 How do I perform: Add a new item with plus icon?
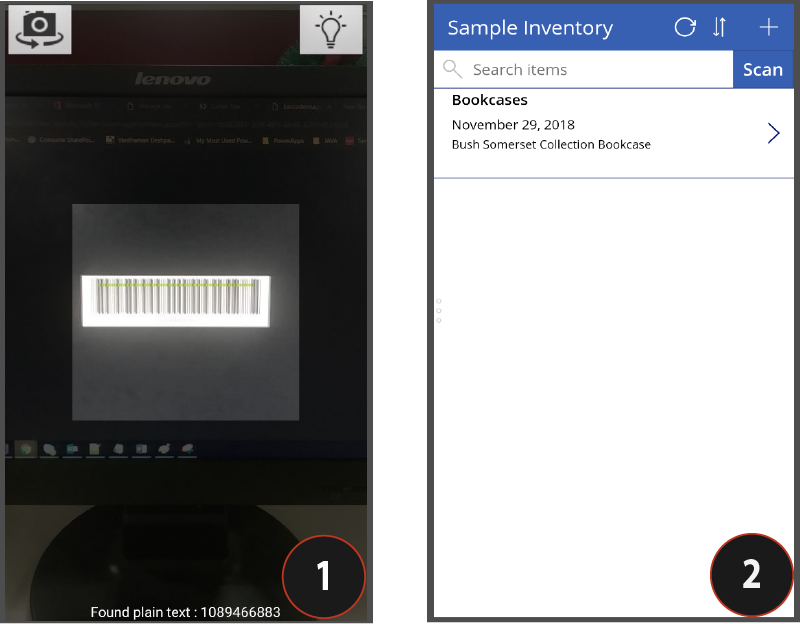(x=768, y=27)
